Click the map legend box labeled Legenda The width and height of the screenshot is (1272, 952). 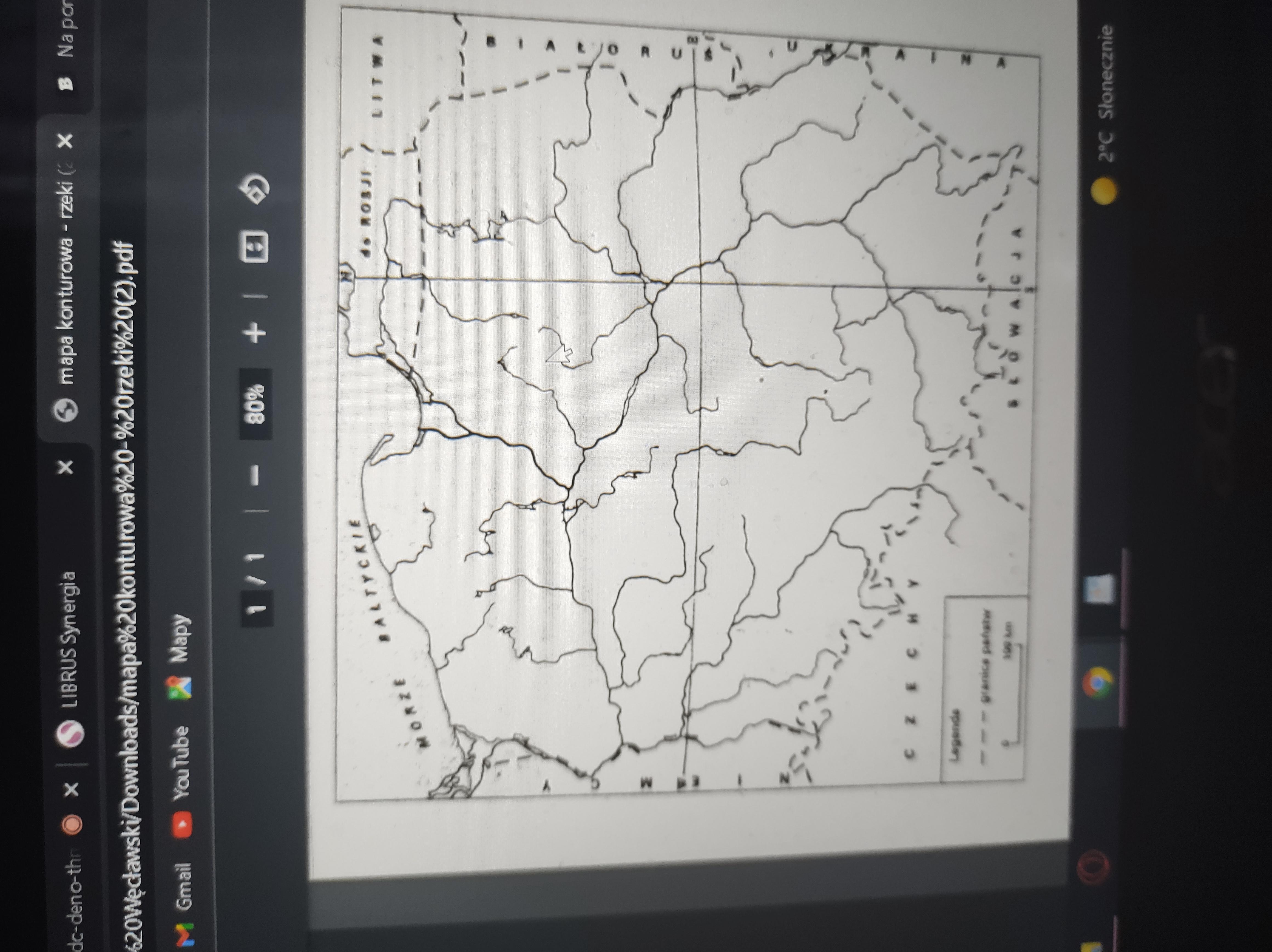click(x=984, y=689)
